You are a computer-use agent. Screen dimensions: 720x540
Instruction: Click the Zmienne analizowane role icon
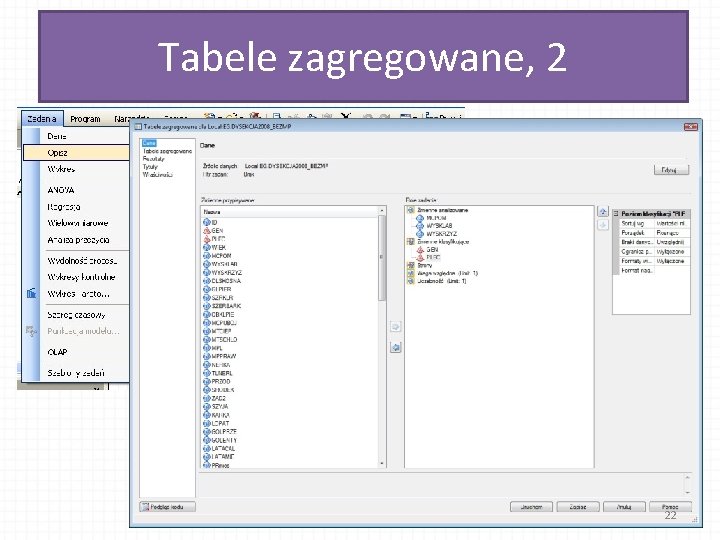411,210
